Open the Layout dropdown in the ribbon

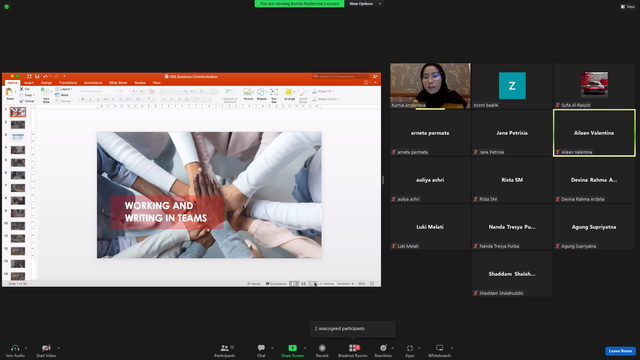point(64,89)
